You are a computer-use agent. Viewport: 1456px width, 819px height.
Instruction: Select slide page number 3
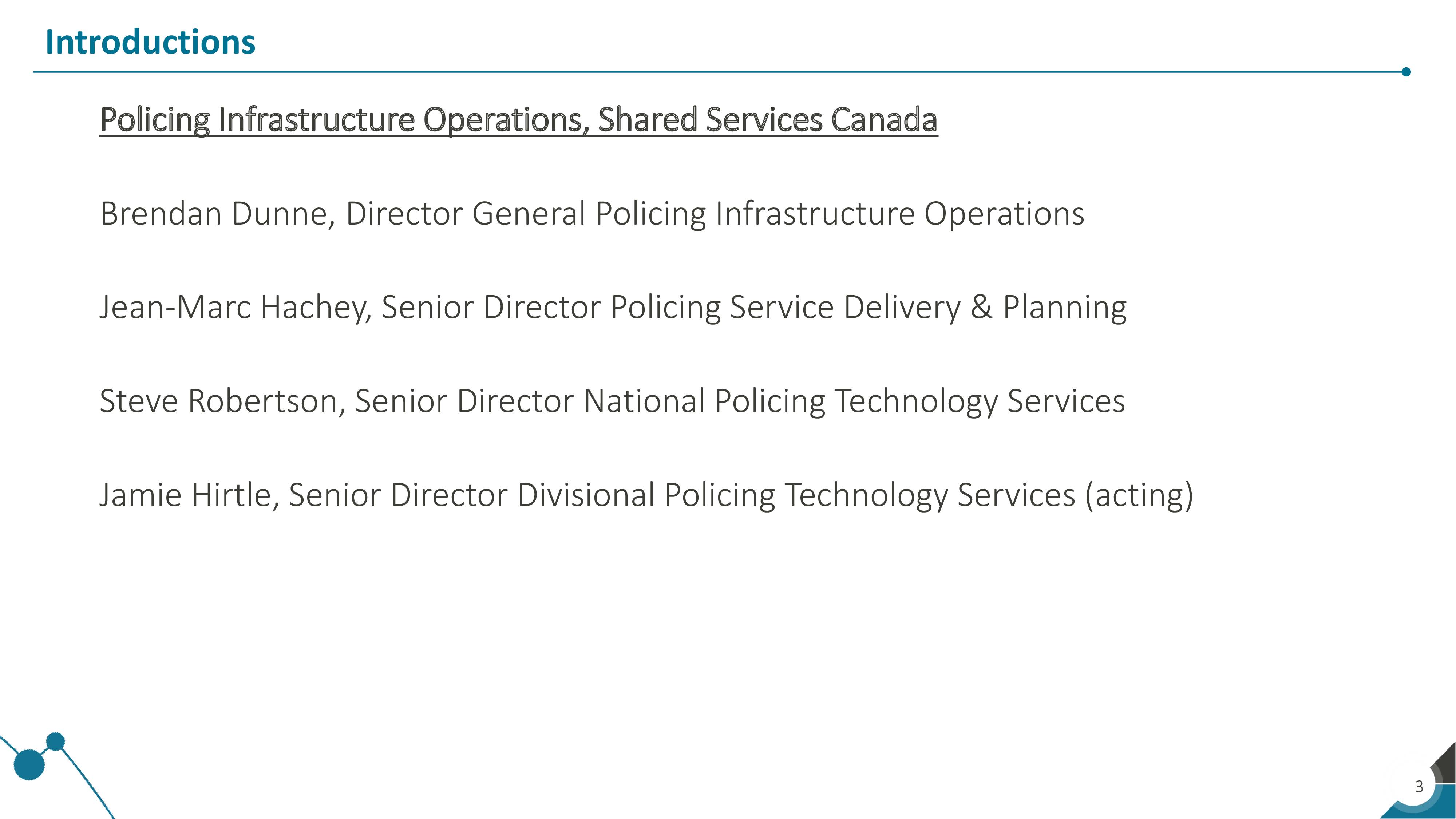pos(1419,786)
